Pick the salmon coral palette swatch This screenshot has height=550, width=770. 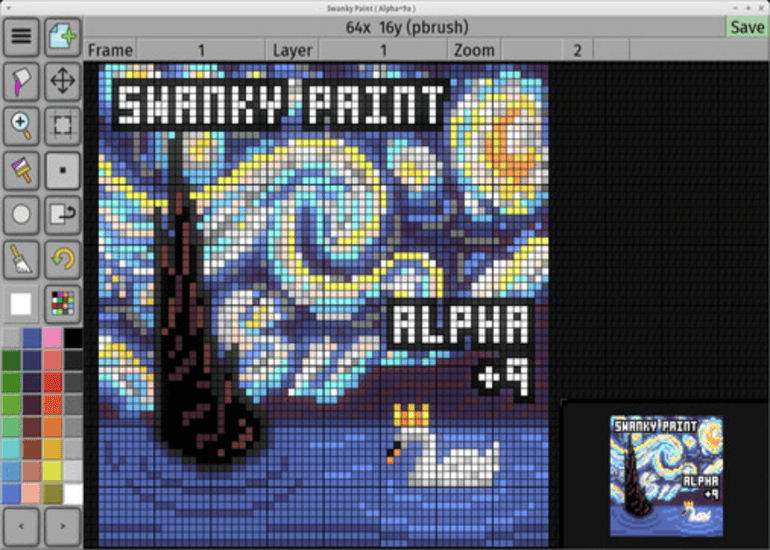click(x=52, y=360)
